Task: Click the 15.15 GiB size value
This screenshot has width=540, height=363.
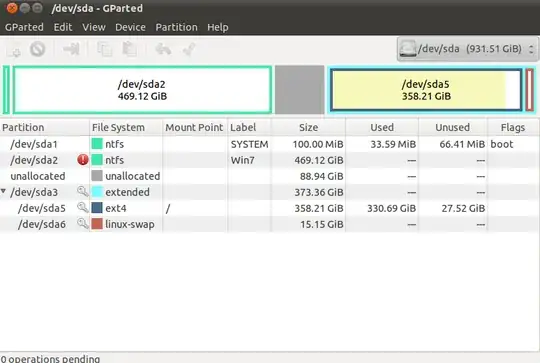Action: (x=322, y=224)
